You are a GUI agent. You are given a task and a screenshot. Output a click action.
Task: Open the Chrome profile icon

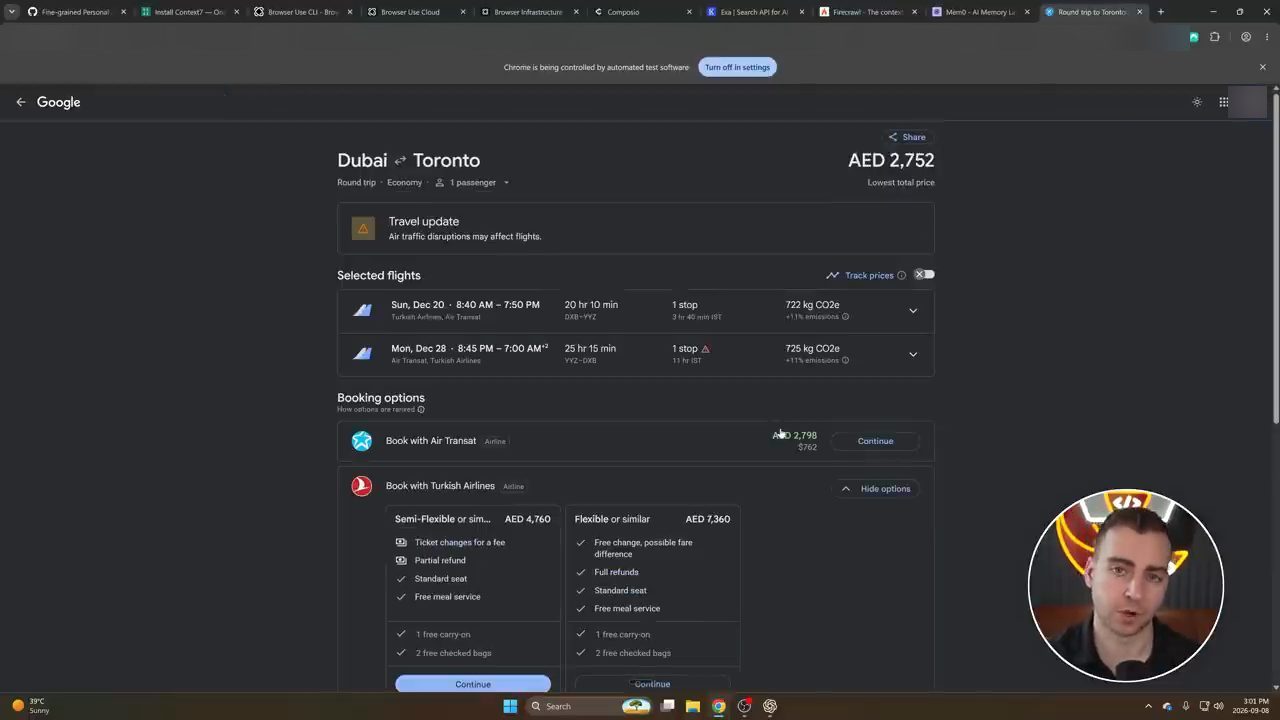(x=1246, y=37)
